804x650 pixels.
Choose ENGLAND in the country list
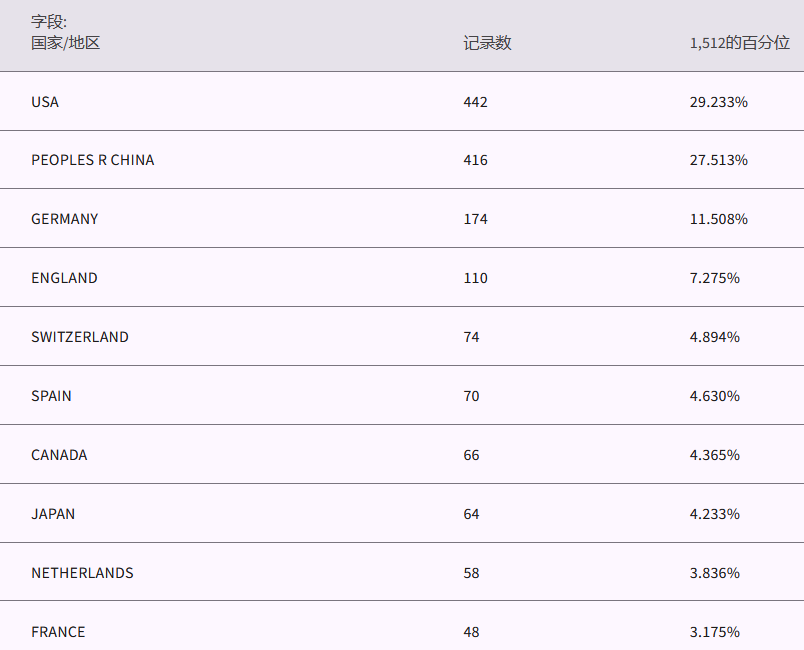64,278
